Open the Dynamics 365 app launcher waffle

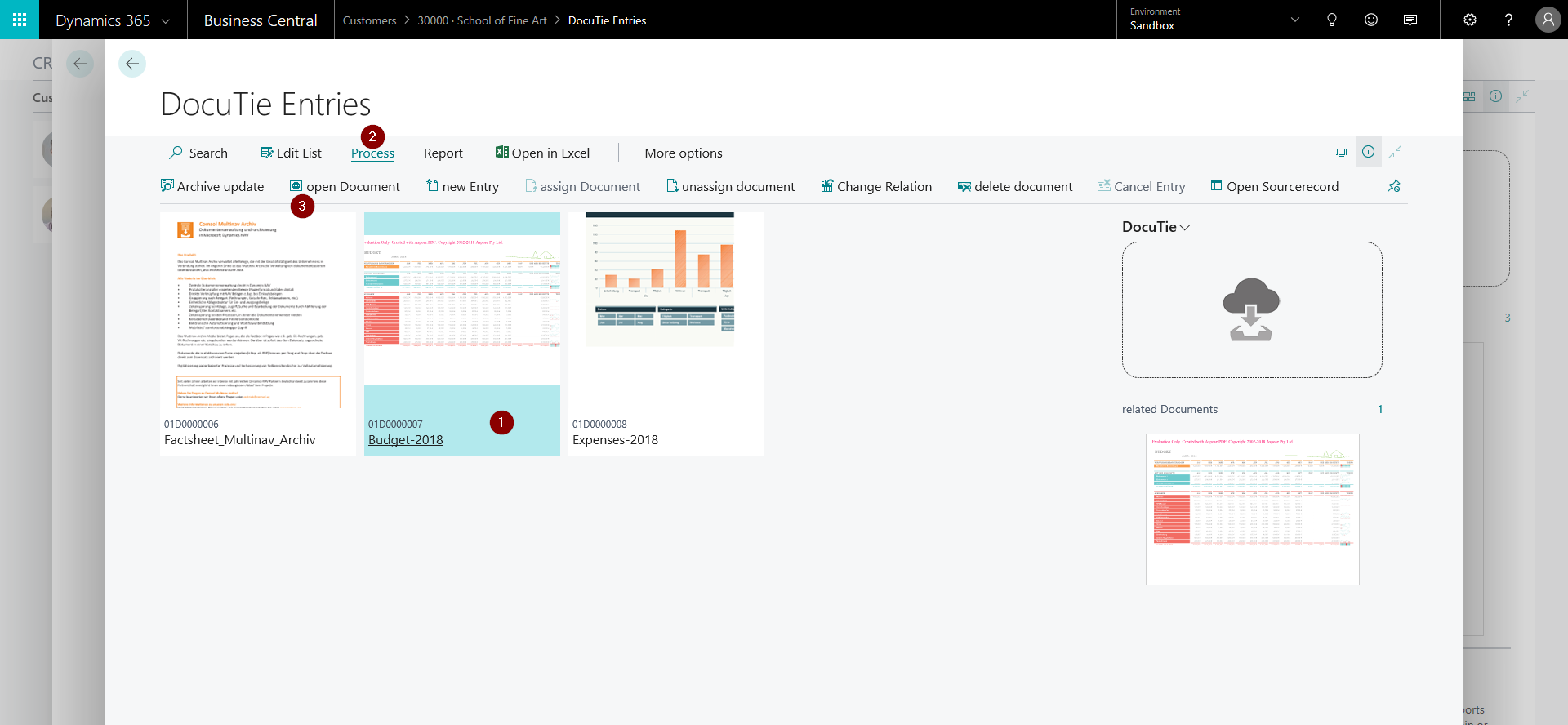20,20
